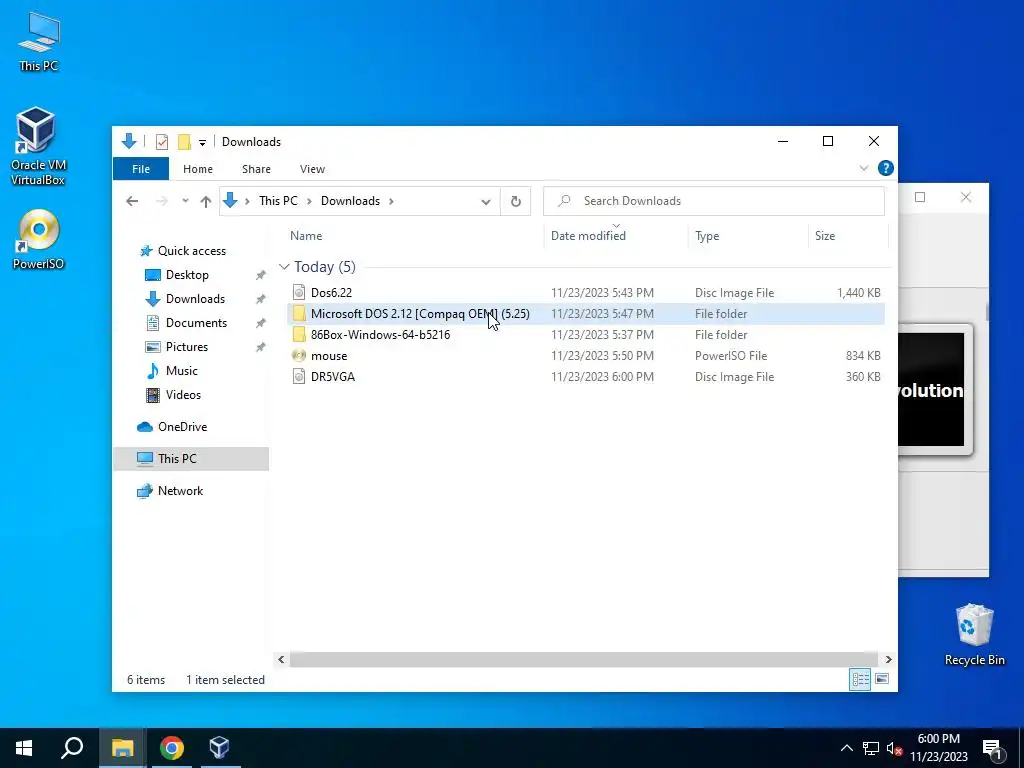Viewport: 1024px width, 768px height.
Task: Open the File ribbon tab
Action: (141, 169)
